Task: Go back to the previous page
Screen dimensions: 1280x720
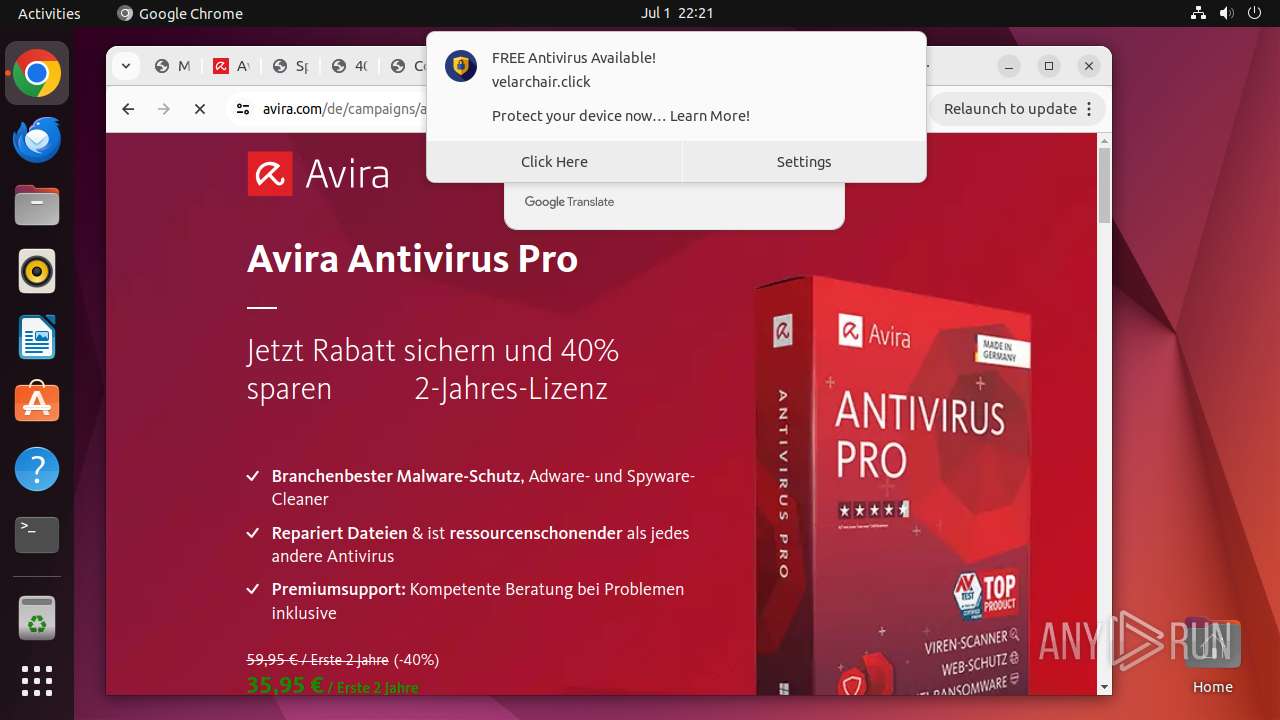Action: [x=128, y=109]
